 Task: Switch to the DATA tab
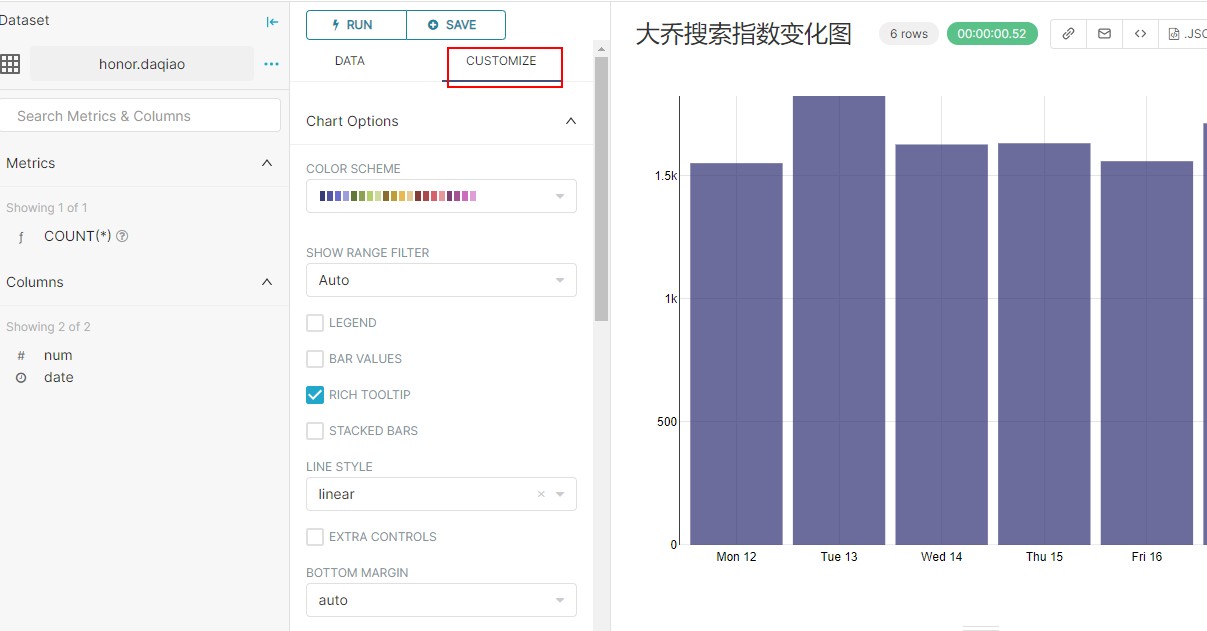coord(349,61)
